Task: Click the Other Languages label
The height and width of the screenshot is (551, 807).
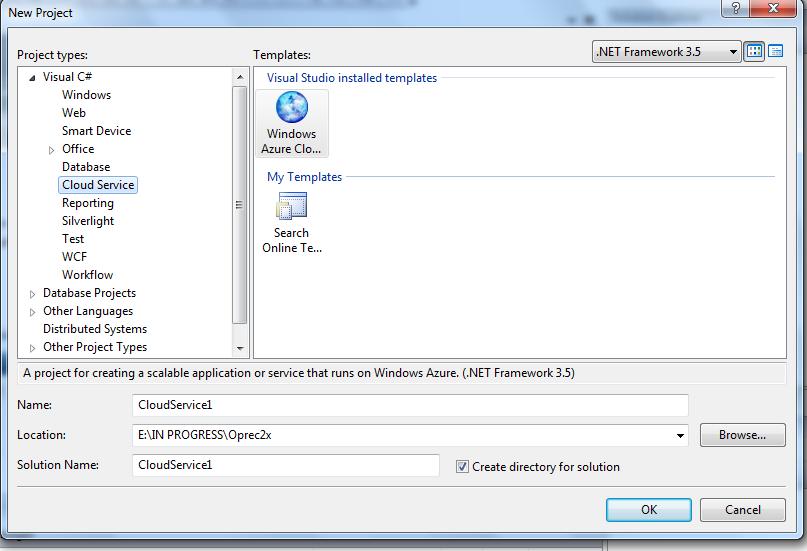Action: (87, 311)
